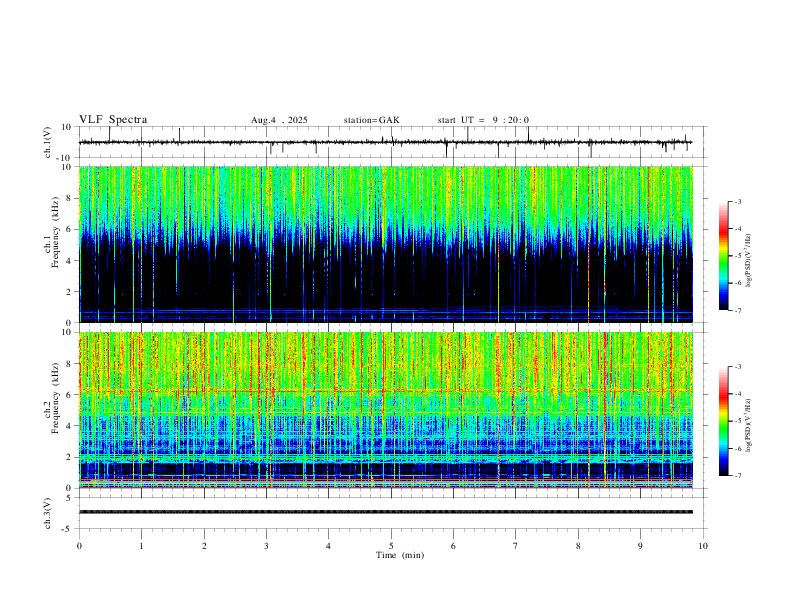792x612 pixels.
Task: Click the "-7" label on ch.1 color scale
Action: [738, 310]
